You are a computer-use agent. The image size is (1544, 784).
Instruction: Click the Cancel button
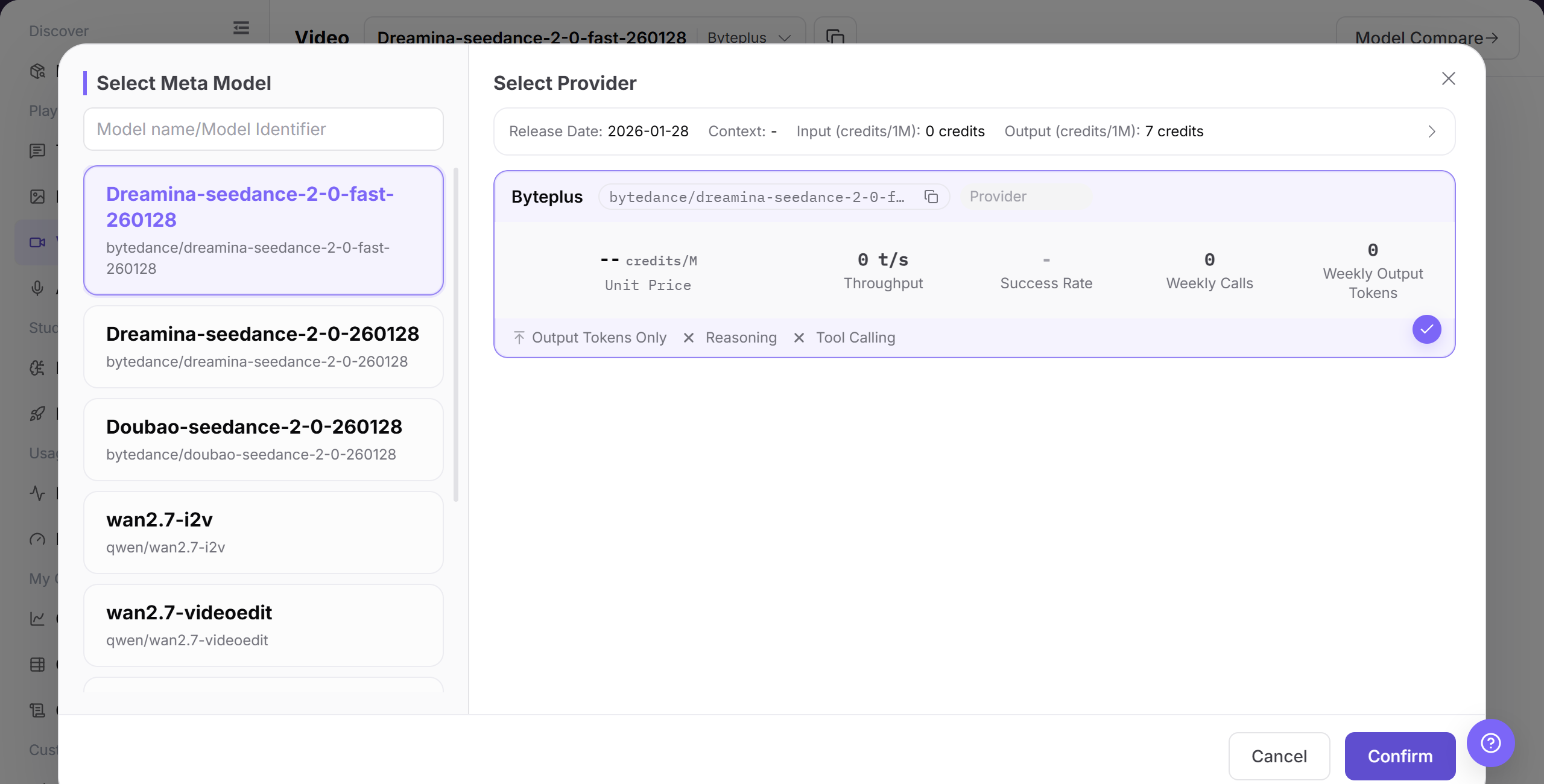[1279, 756]
